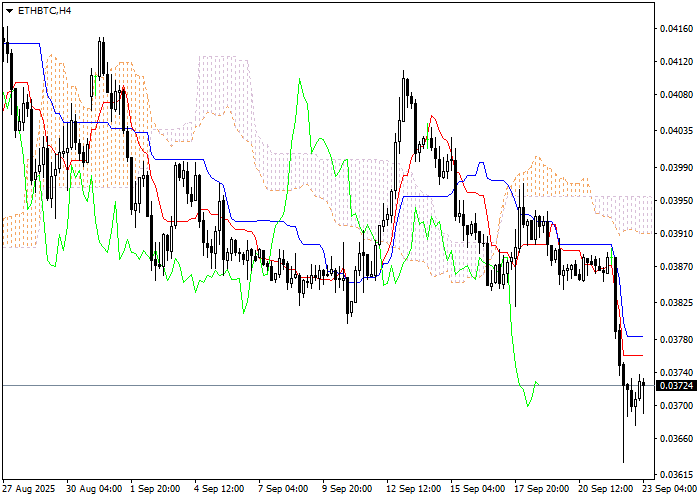This screenshot has height=500, width=700.
Task: Click the 0.03870 price axis label
Action: [x=676, y=267]
